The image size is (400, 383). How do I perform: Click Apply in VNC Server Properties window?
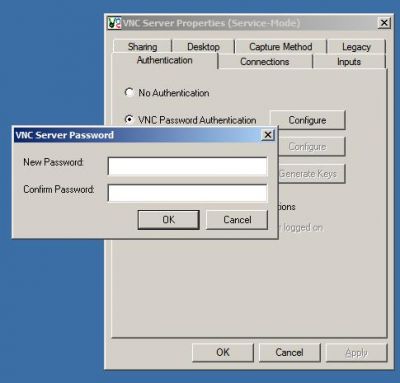356,352
